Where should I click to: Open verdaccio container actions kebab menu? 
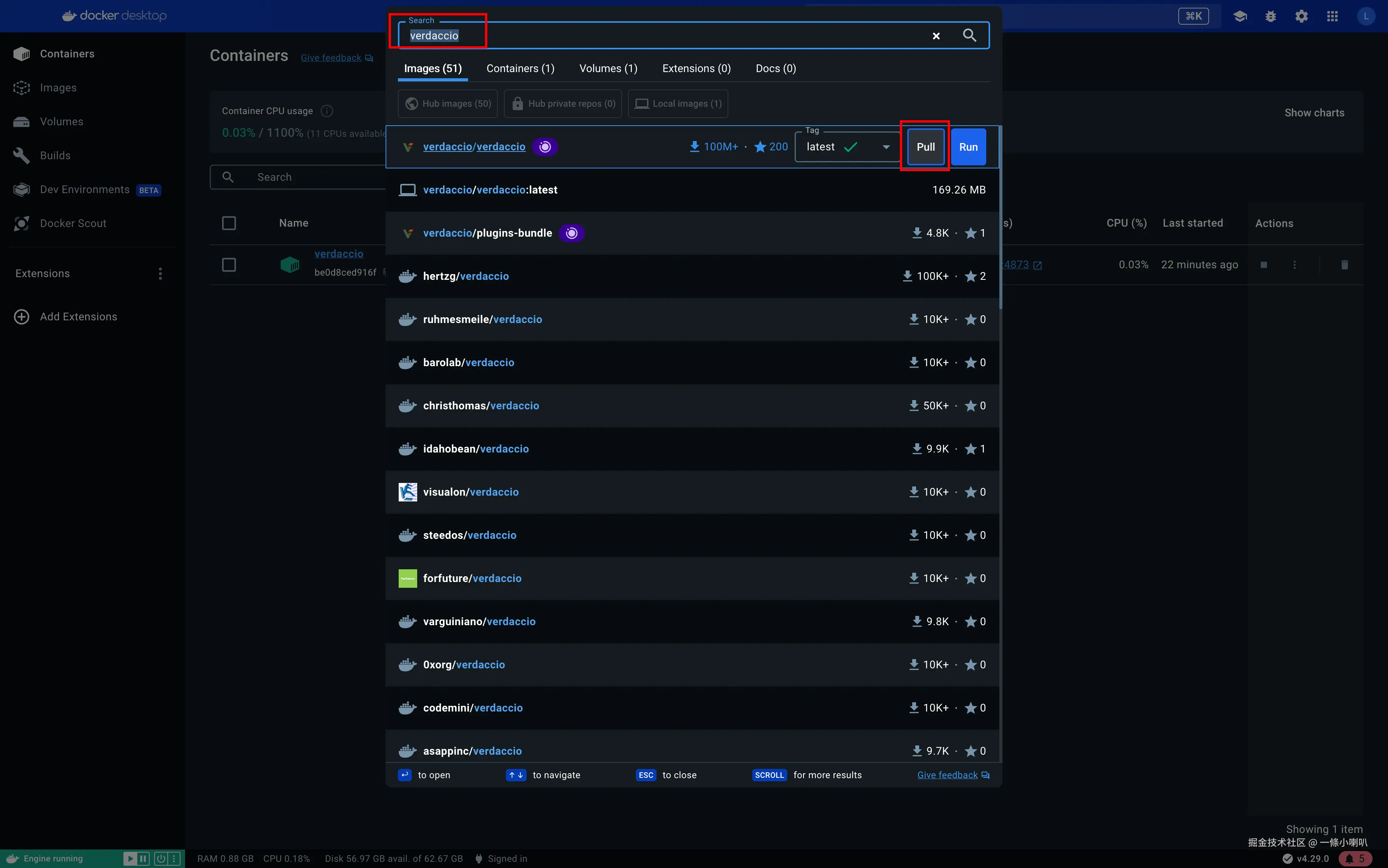1294,265
